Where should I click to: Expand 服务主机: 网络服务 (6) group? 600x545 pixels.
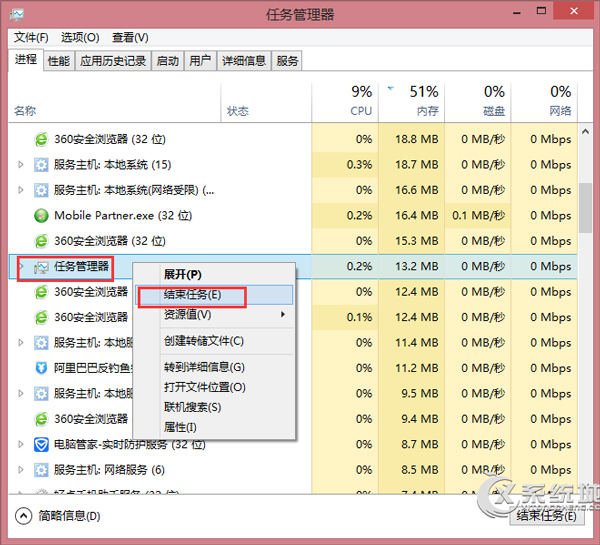(x=21, y=470)
